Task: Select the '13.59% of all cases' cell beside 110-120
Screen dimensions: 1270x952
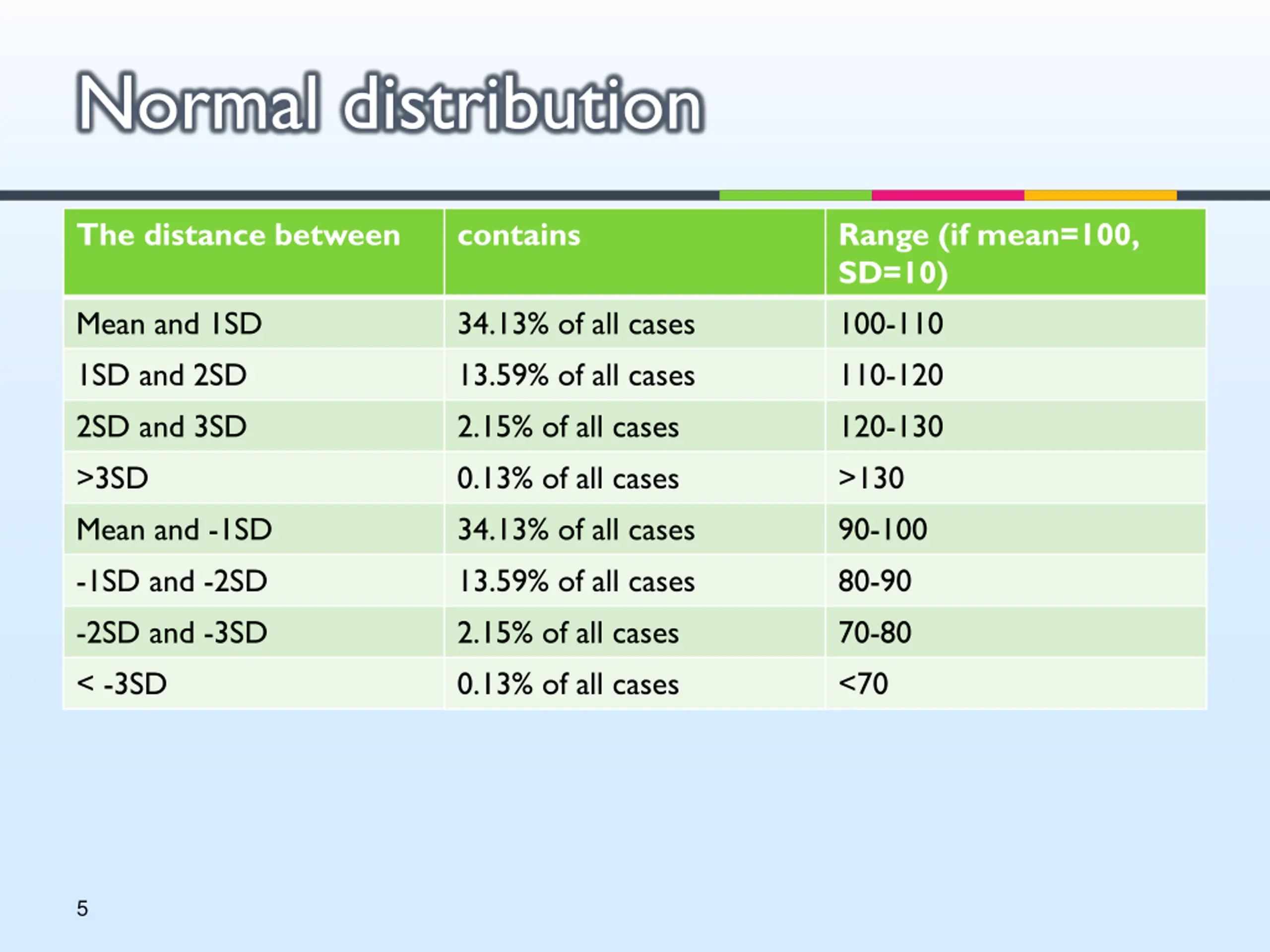Action: point(635,375)
